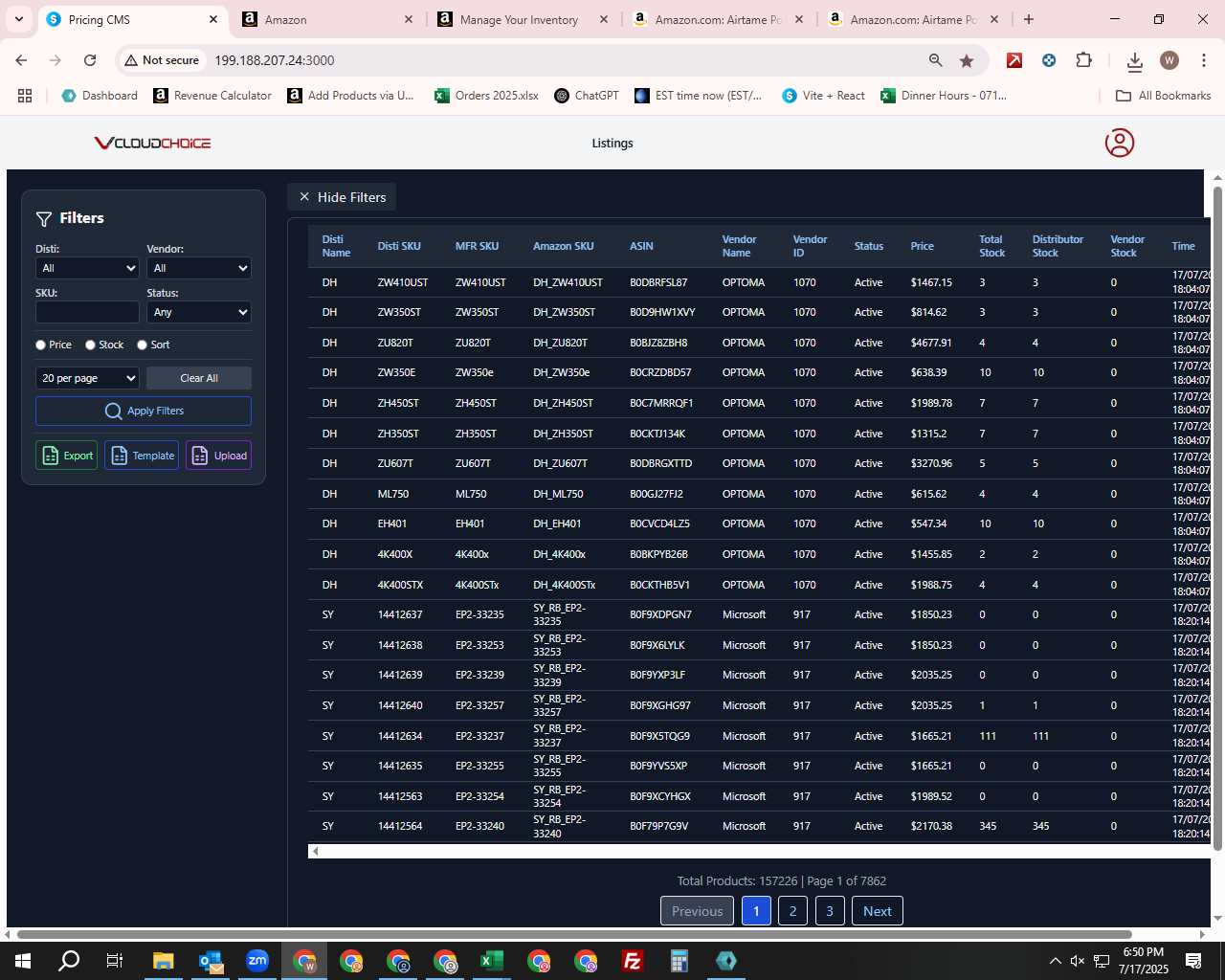
Task: Open a new browser tab
Action: point(1029,19)
